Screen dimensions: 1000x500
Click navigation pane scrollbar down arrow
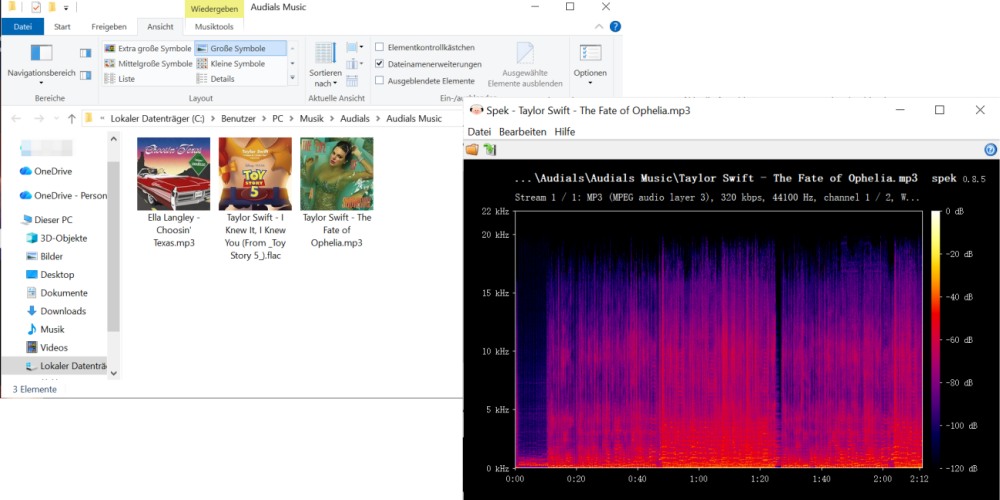click(x=114, y=373)
